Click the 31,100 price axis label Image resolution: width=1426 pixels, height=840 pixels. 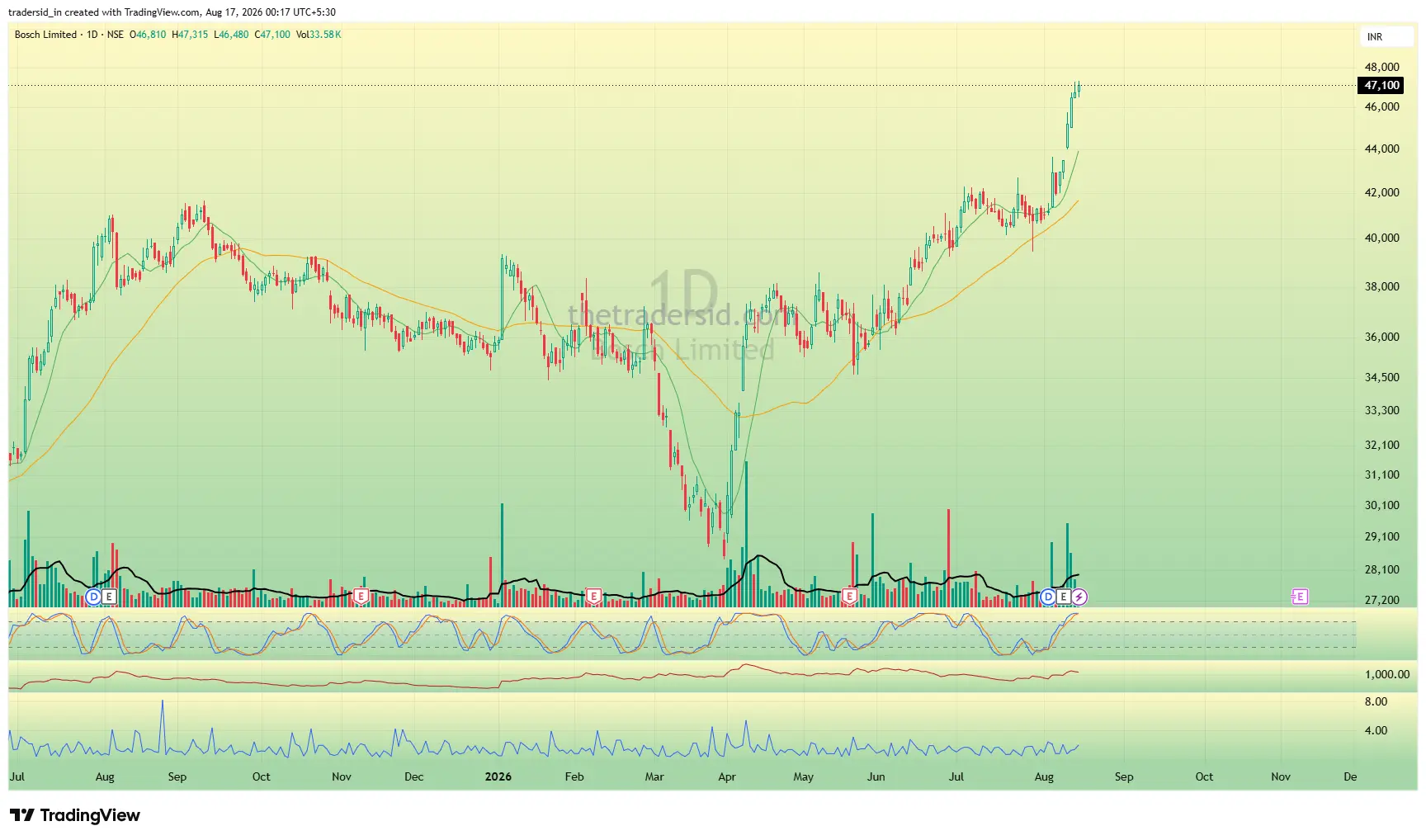[x=1382, y=474]
